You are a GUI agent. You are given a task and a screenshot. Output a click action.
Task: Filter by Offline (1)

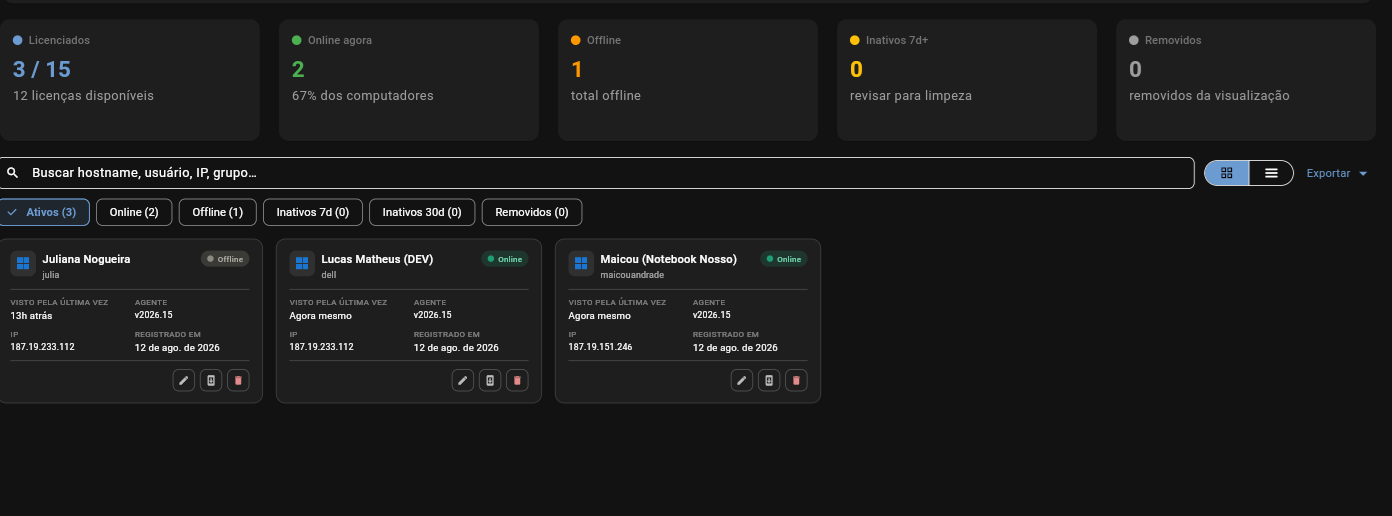218,212
